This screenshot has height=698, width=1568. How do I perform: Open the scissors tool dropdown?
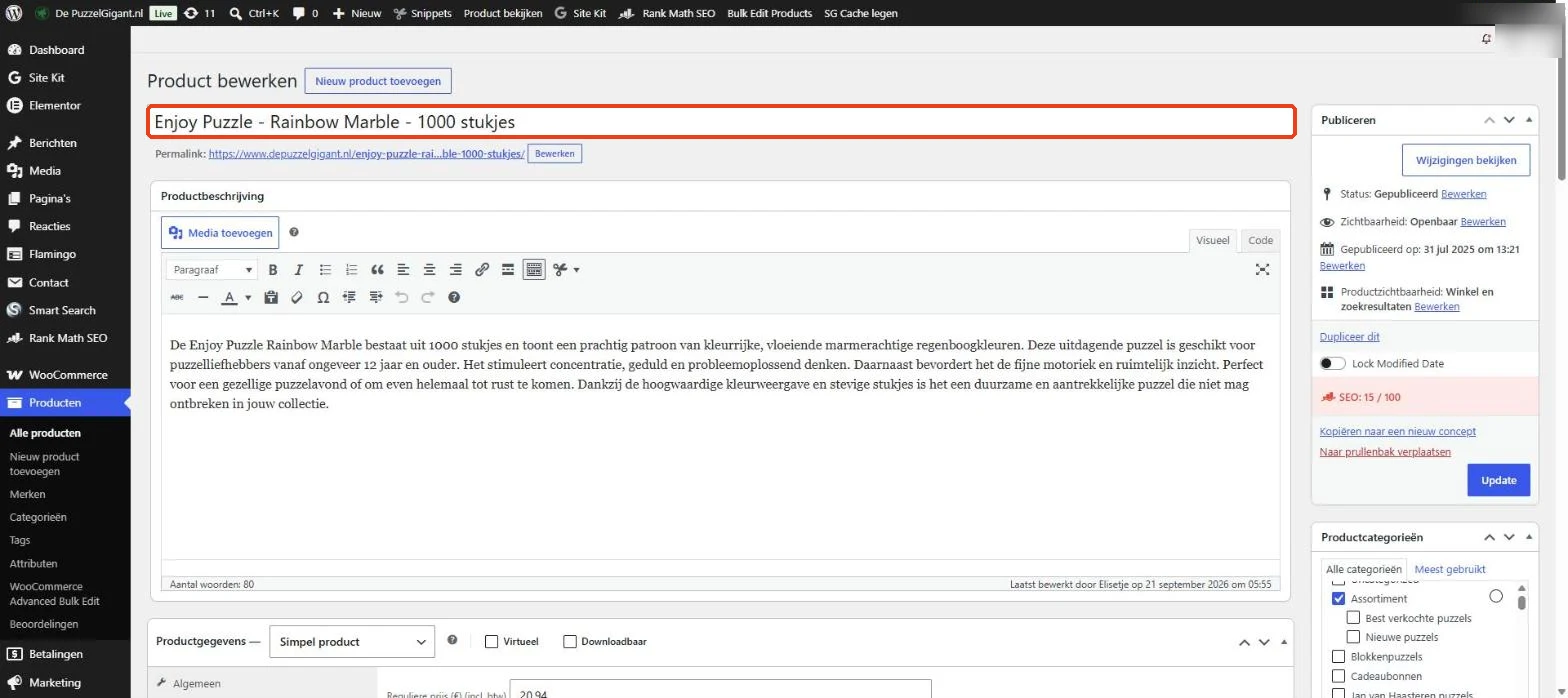576,270
